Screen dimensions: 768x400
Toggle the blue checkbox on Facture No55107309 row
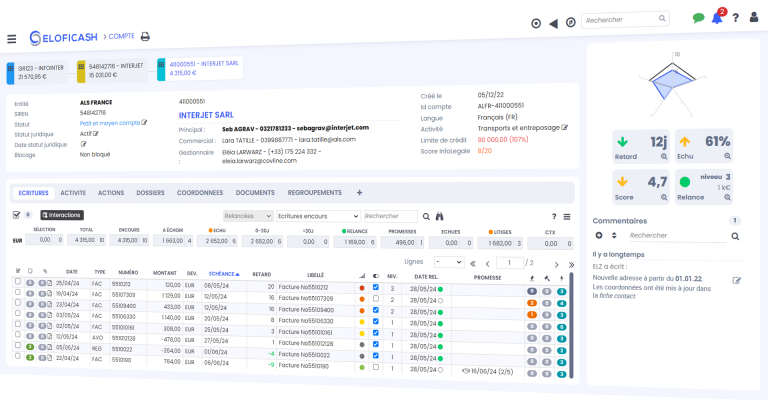pos(375,297)
